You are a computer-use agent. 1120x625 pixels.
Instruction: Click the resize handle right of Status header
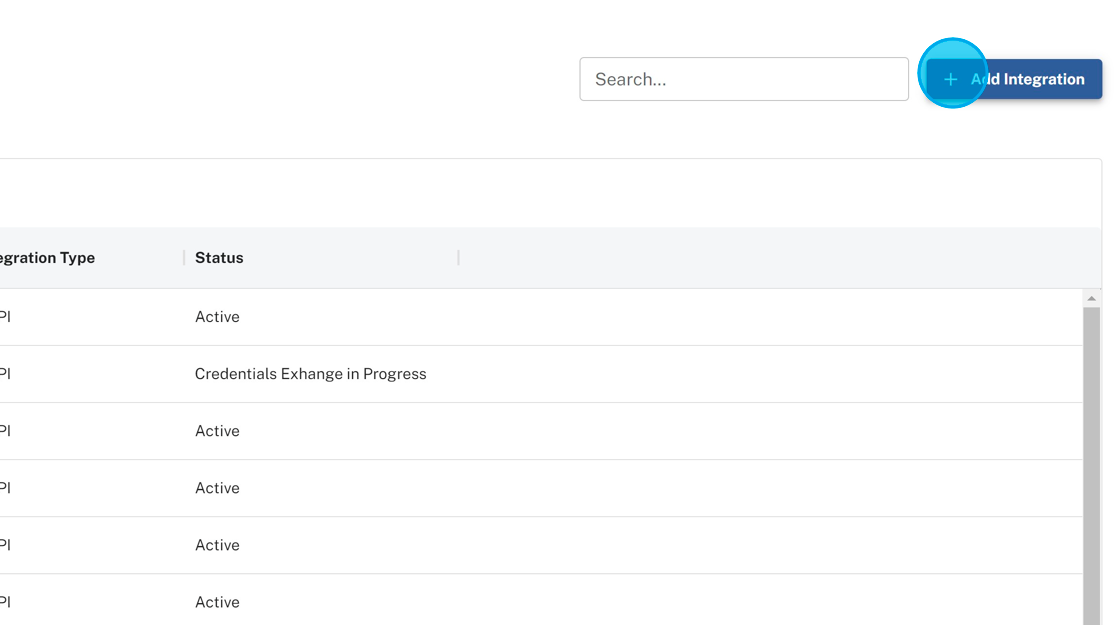pyautogui.click(x=458, y=258)
